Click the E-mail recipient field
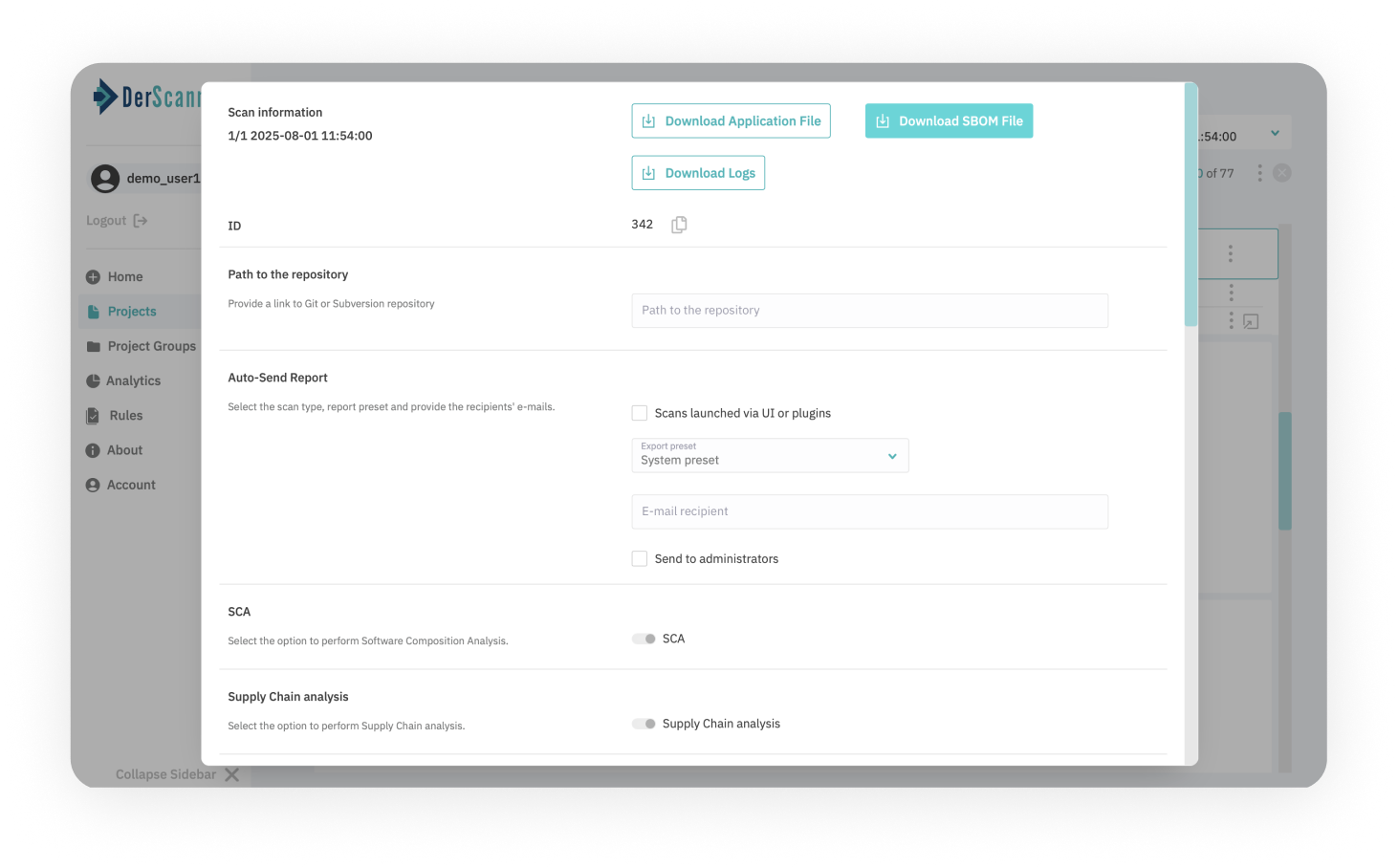The height and width of the screenshot is (868, 1398). point(869,511)
